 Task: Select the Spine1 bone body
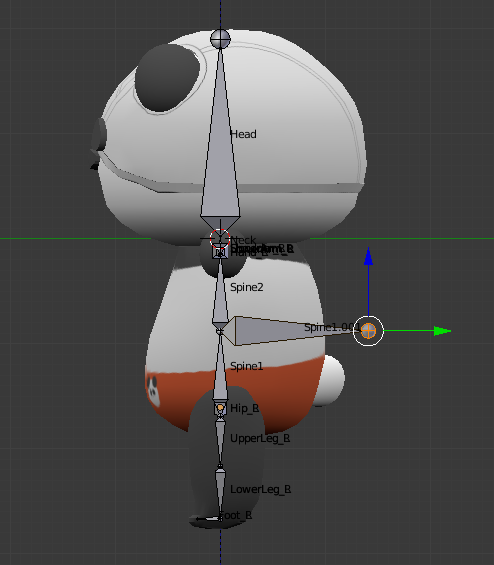pyautogui.click(x=220, y=368)
